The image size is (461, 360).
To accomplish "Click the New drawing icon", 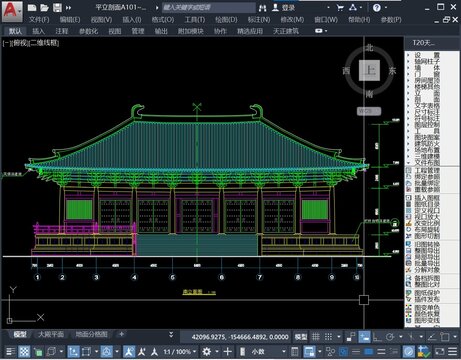I will coord(32,8).
